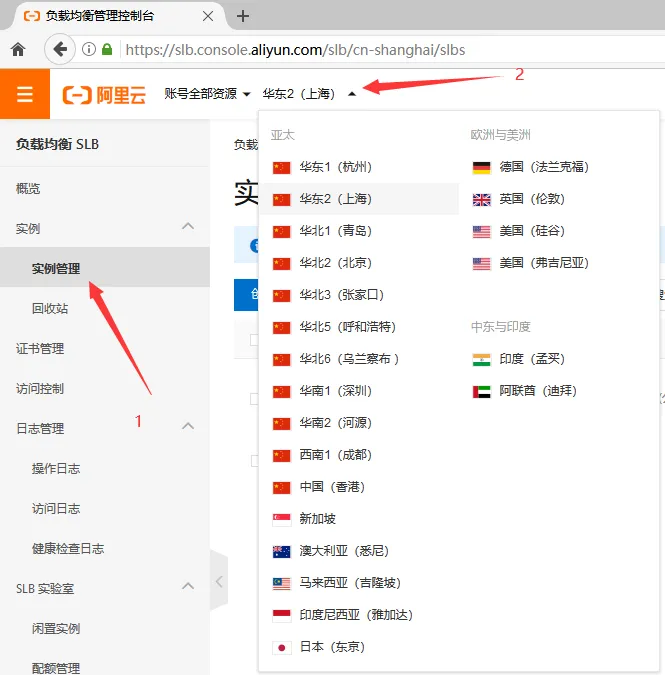
Task: Pick 英国（伦敦） region
Action: pyautogui.click(x=559, y=199)
